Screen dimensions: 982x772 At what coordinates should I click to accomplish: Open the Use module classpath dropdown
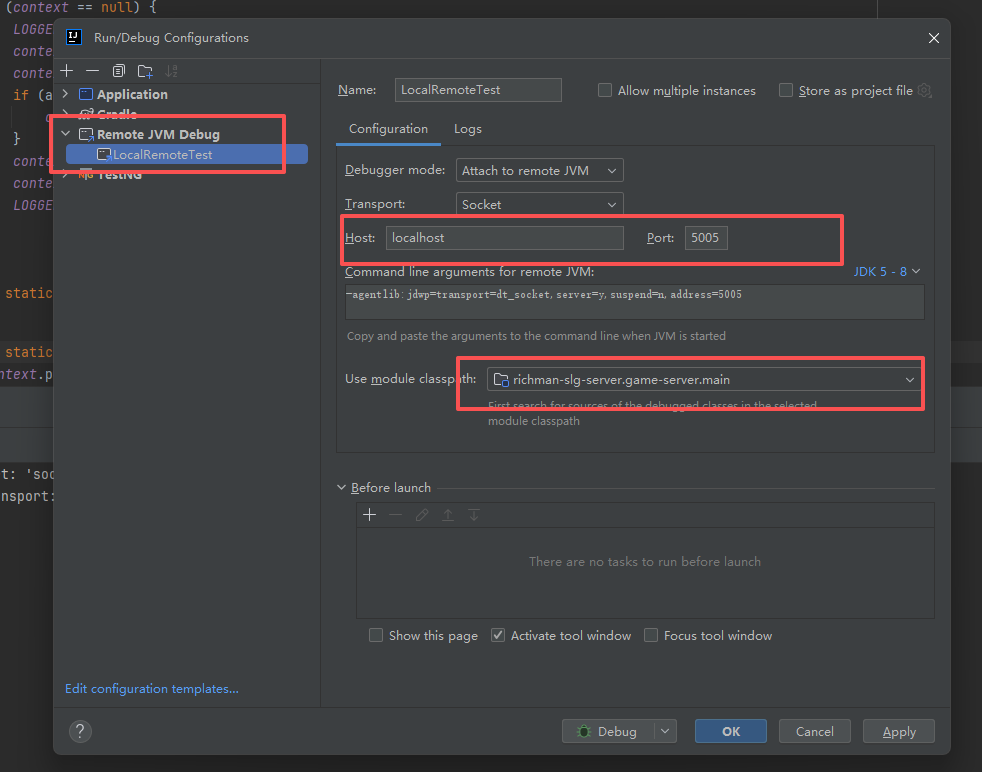click(704, 379)
